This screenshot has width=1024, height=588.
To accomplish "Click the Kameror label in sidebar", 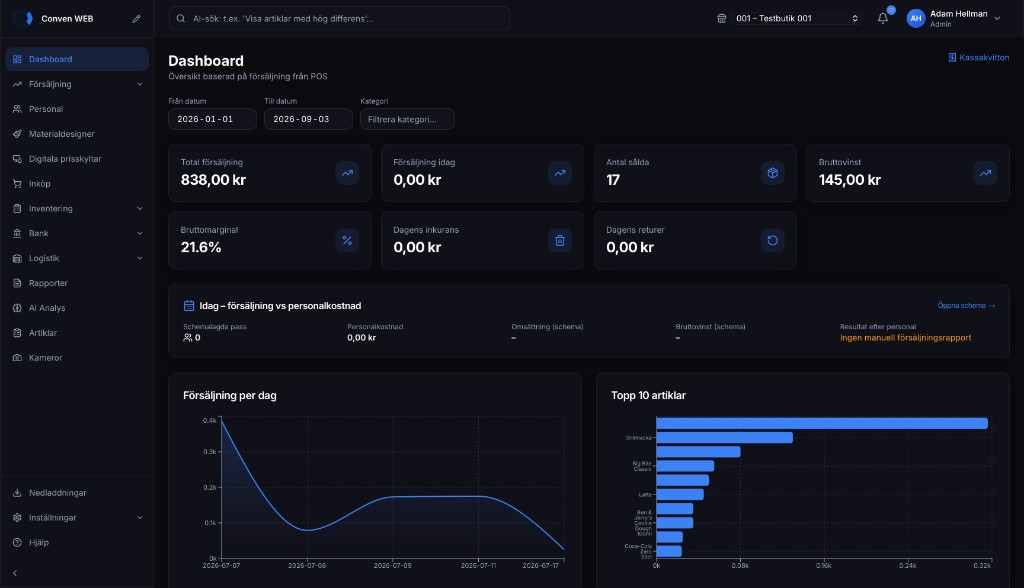I will (45, 357).
